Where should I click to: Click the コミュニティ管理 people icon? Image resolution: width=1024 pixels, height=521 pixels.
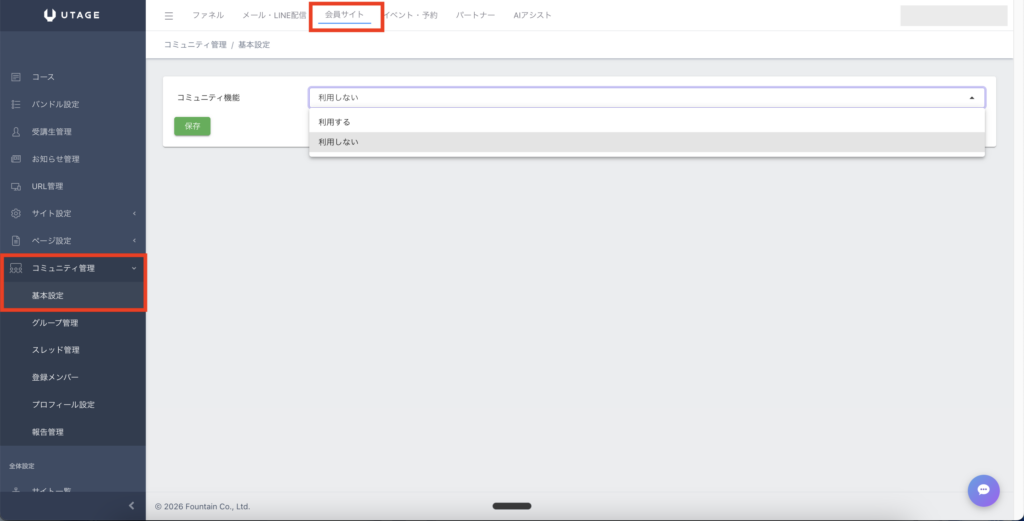coord(16,268)
